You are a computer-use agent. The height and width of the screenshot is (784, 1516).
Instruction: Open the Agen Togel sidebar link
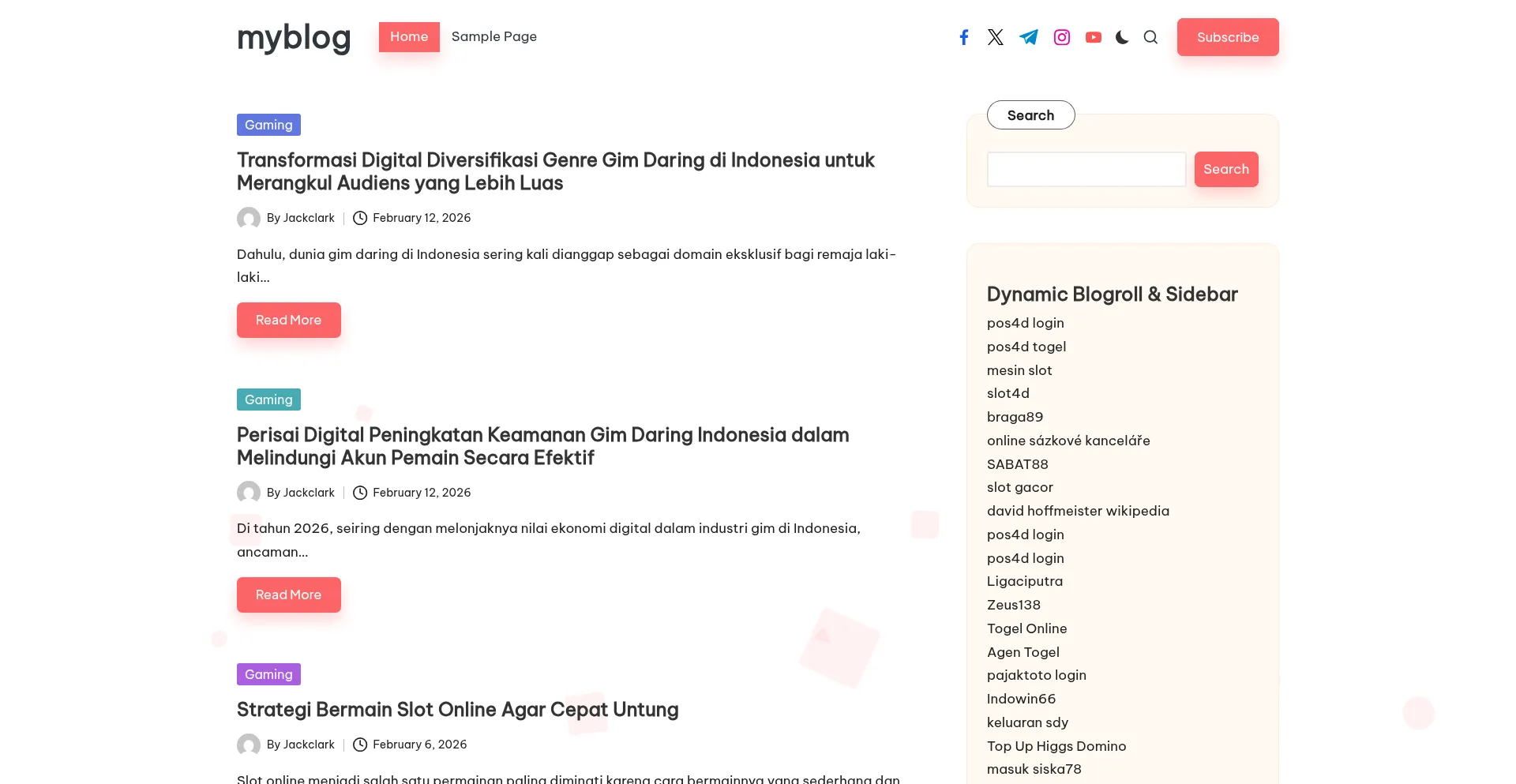tap(1023, 652)
